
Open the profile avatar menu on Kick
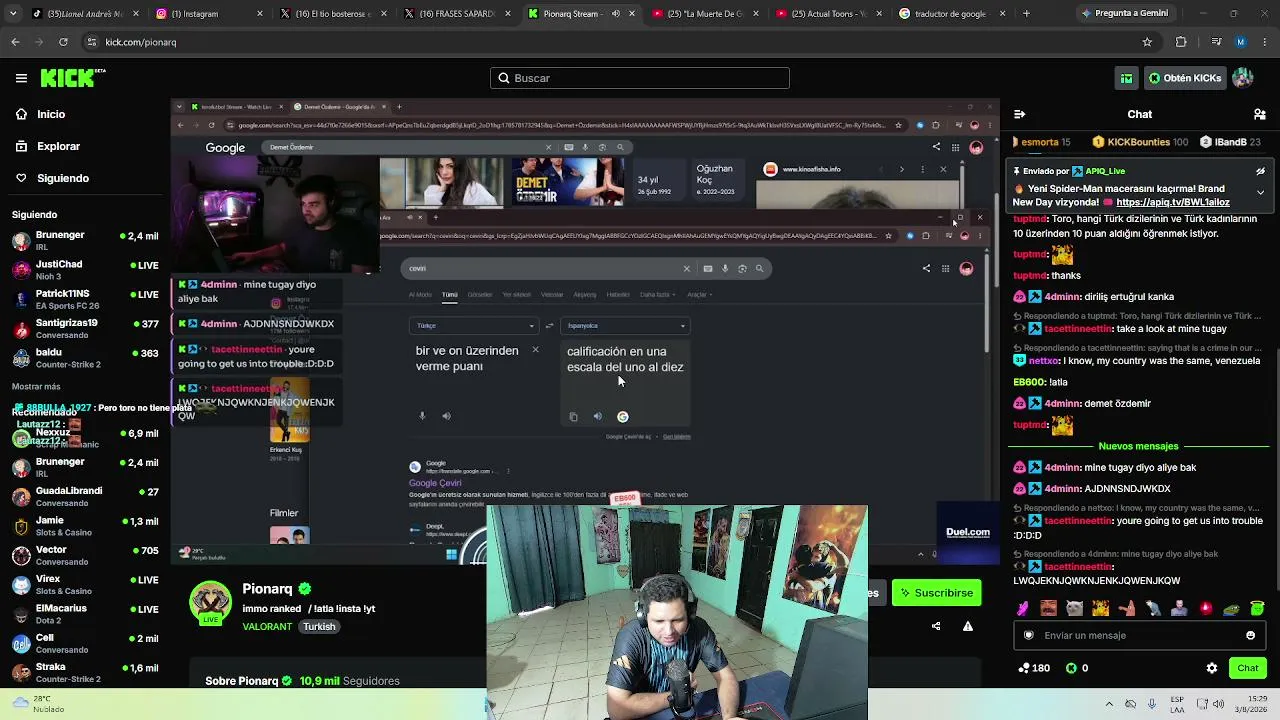(x=1243, y=78)
